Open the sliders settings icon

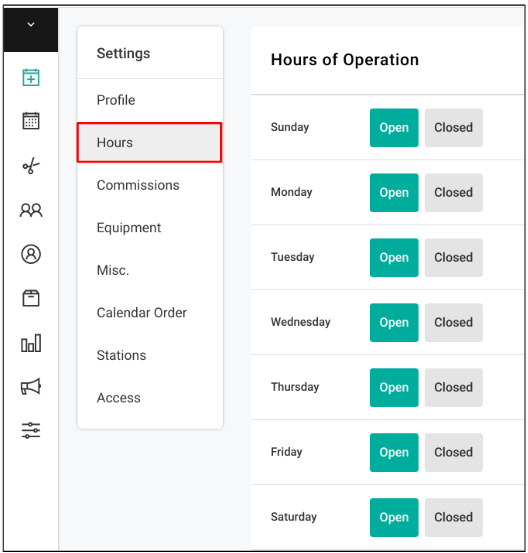31,430
